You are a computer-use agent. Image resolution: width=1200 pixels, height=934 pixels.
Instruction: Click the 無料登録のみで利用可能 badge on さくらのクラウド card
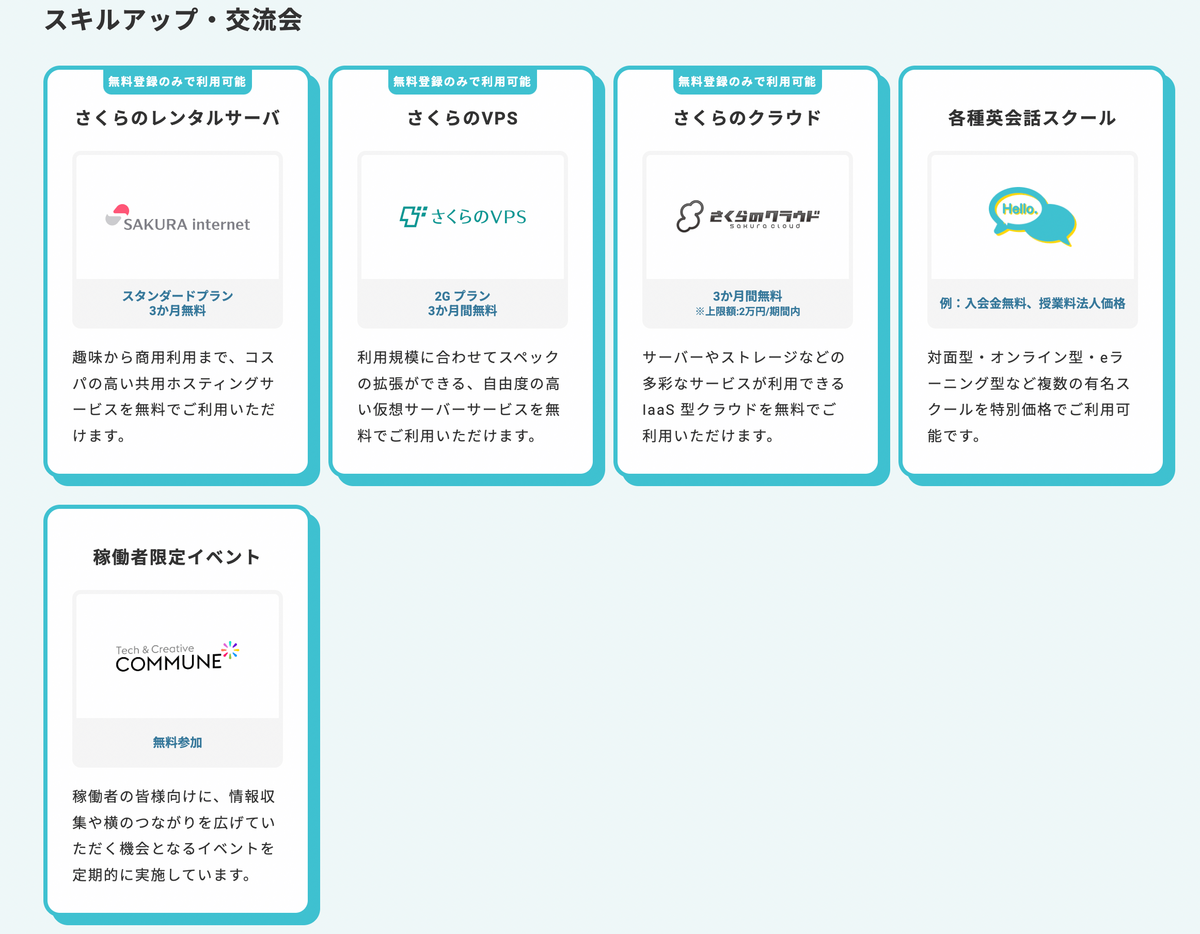[747, 81]
